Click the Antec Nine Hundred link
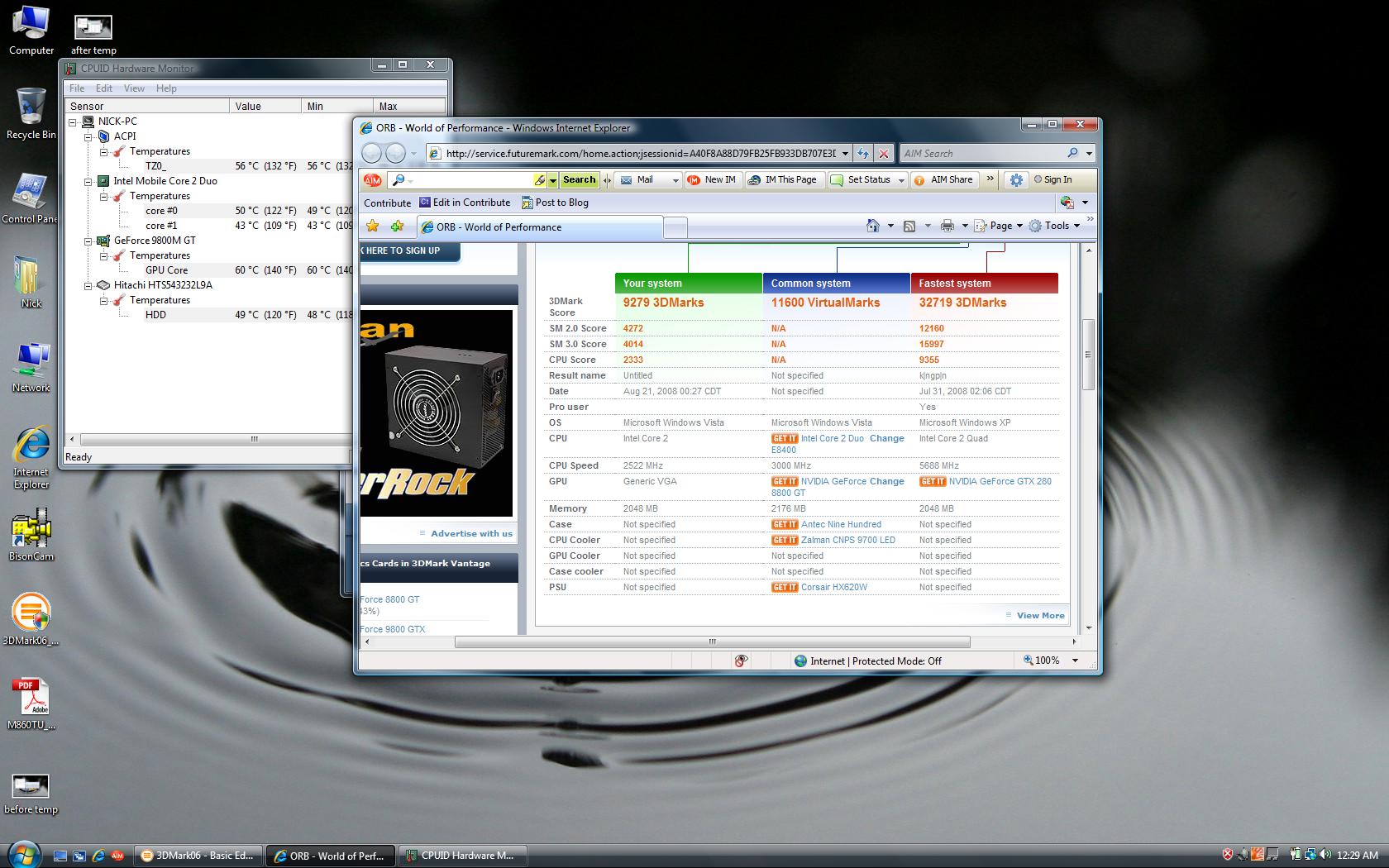 [x=841, y=525]
